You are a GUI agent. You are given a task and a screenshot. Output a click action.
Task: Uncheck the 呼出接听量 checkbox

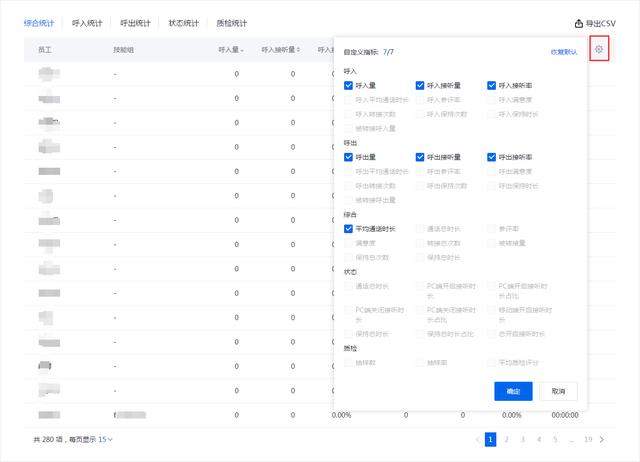(420, 157)
